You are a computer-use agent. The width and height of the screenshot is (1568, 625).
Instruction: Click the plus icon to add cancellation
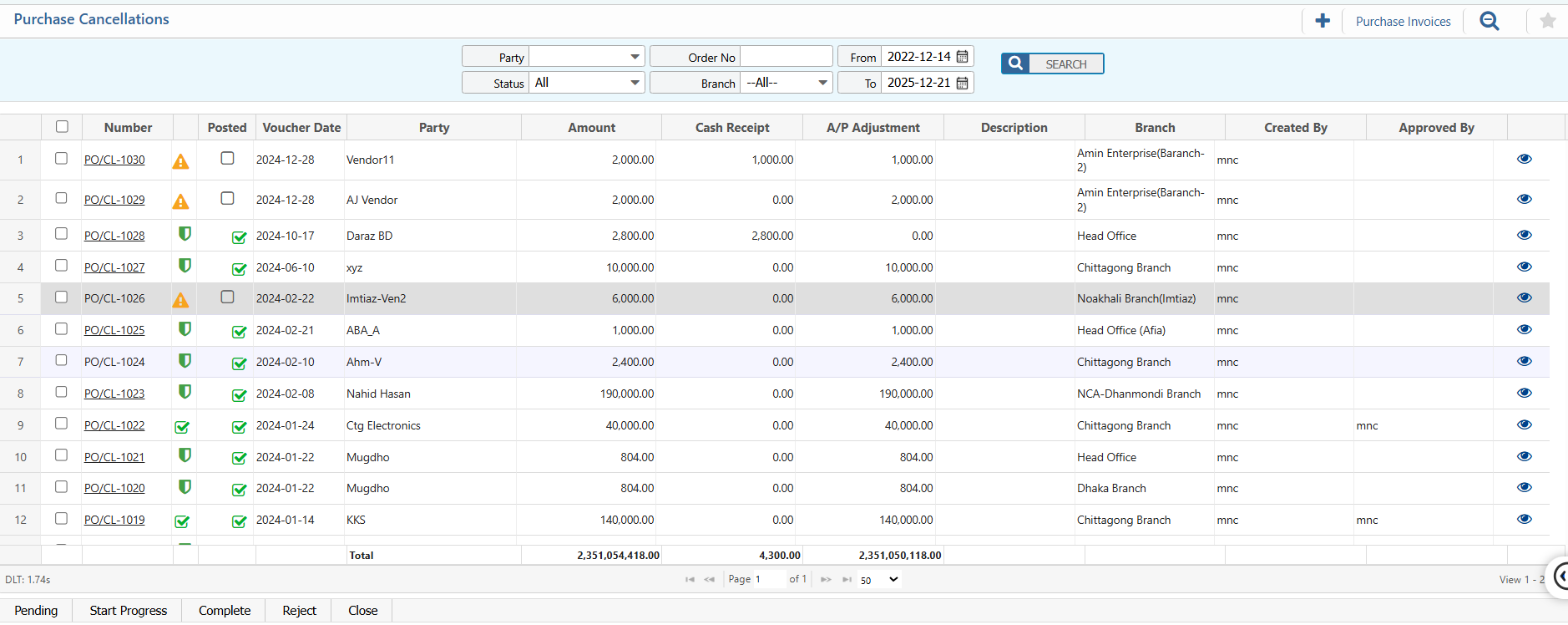click(1323, 21)
